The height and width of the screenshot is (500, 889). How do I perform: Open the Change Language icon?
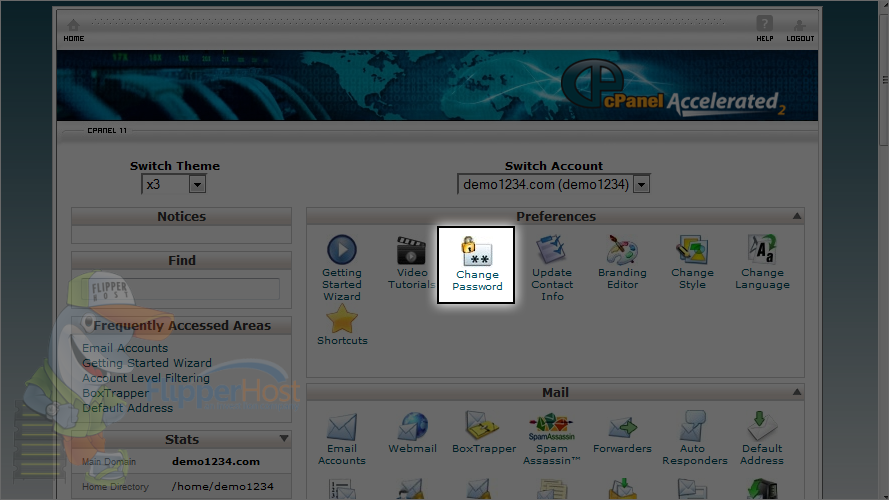pyautogui.click(x=762, y=249)
